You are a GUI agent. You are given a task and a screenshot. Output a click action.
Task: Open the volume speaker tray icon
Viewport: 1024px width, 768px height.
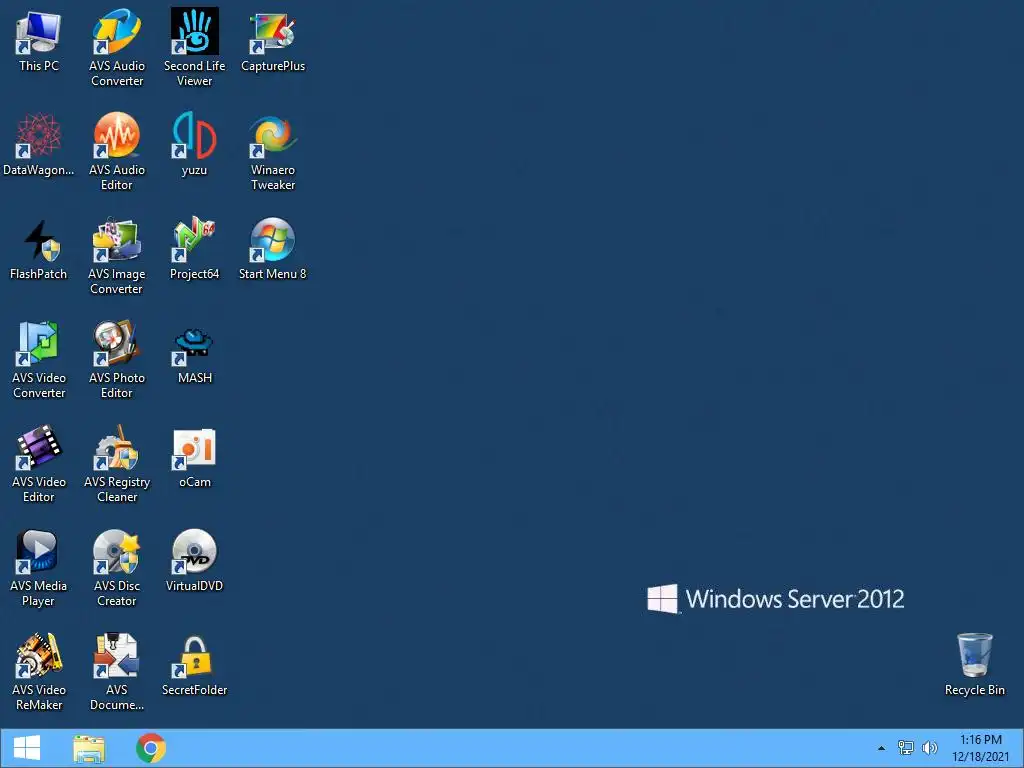pos(929,748)
